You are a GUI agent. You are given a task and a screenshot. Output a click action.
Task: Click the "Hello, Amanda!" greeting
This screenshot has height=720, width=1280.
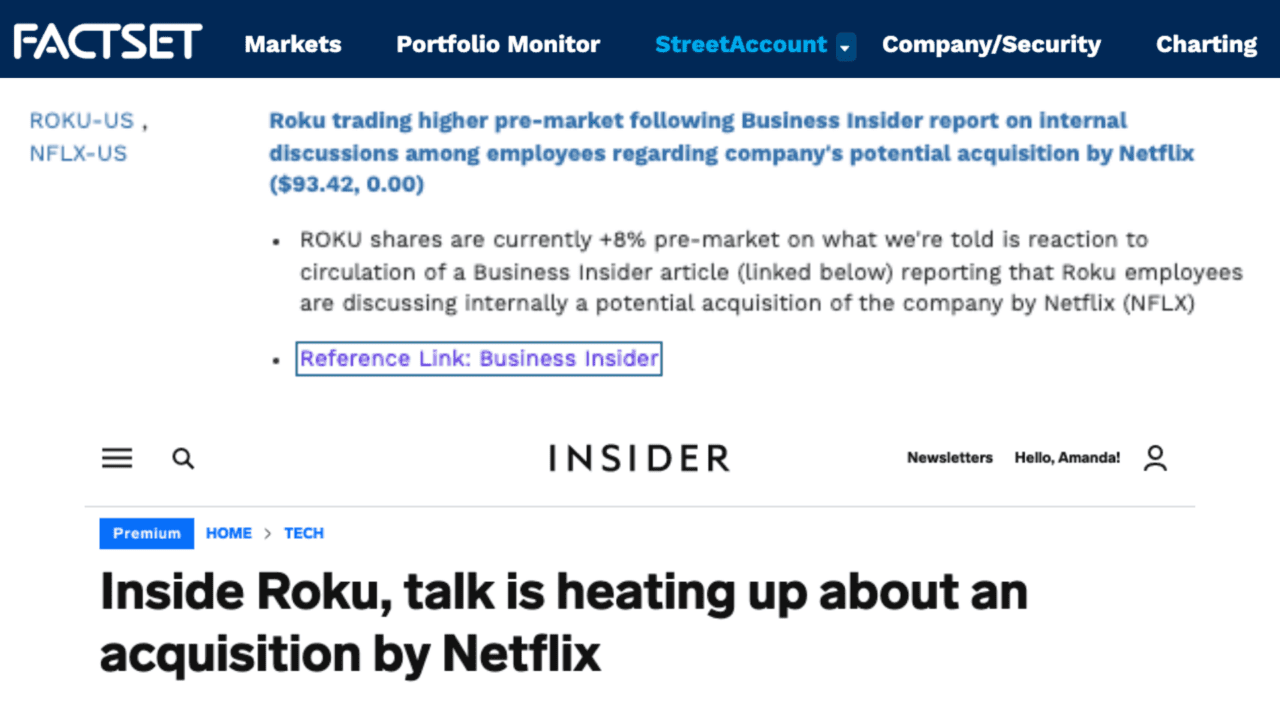coord(1067,458)
